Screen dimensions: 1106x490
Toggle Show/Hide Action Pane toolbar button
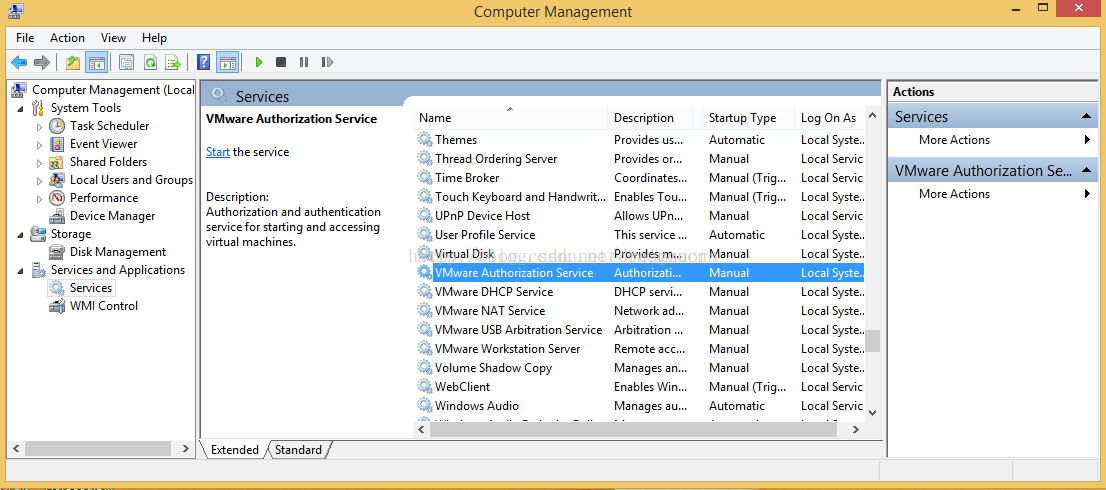[227, 63]
